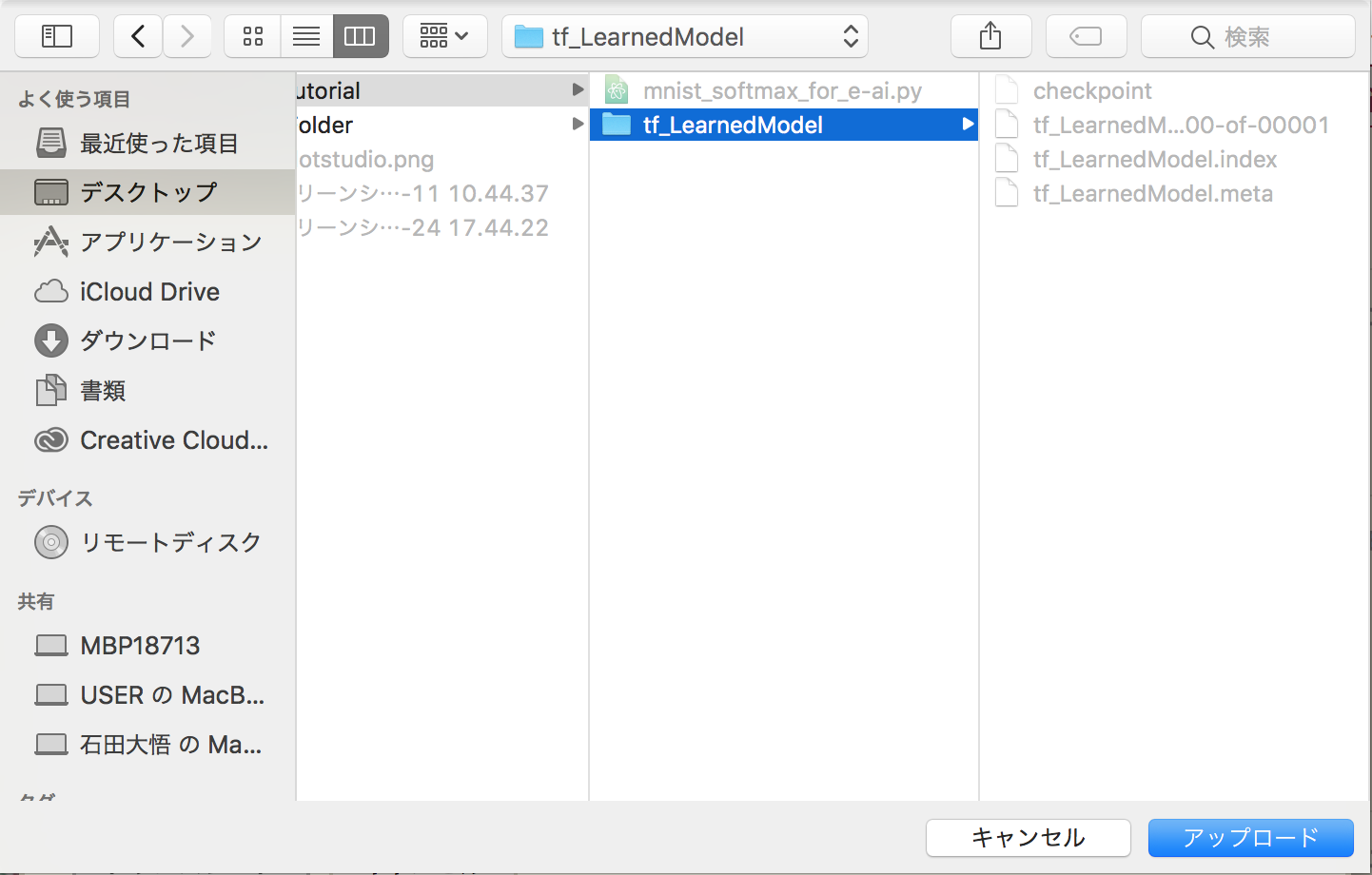
Task: Switch to icon grid view
Action: pos(252,36)
